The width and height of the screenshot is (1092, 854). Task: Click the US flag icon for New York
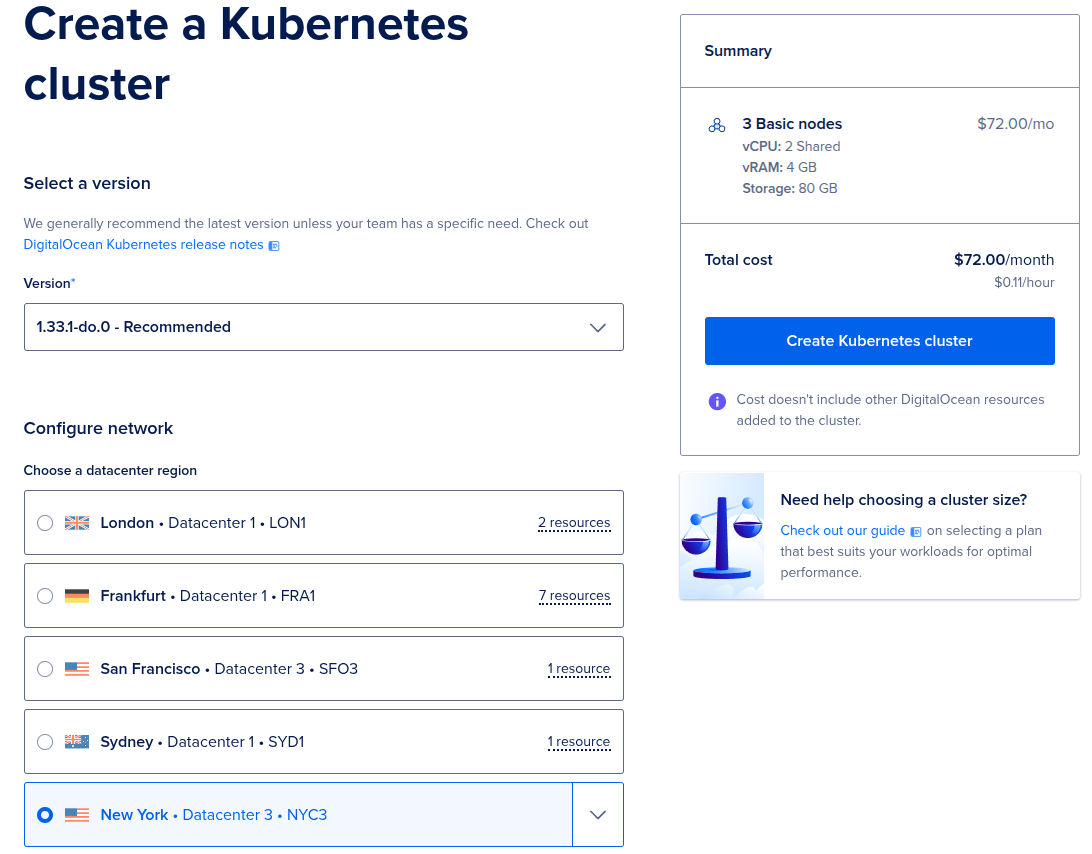77,815
